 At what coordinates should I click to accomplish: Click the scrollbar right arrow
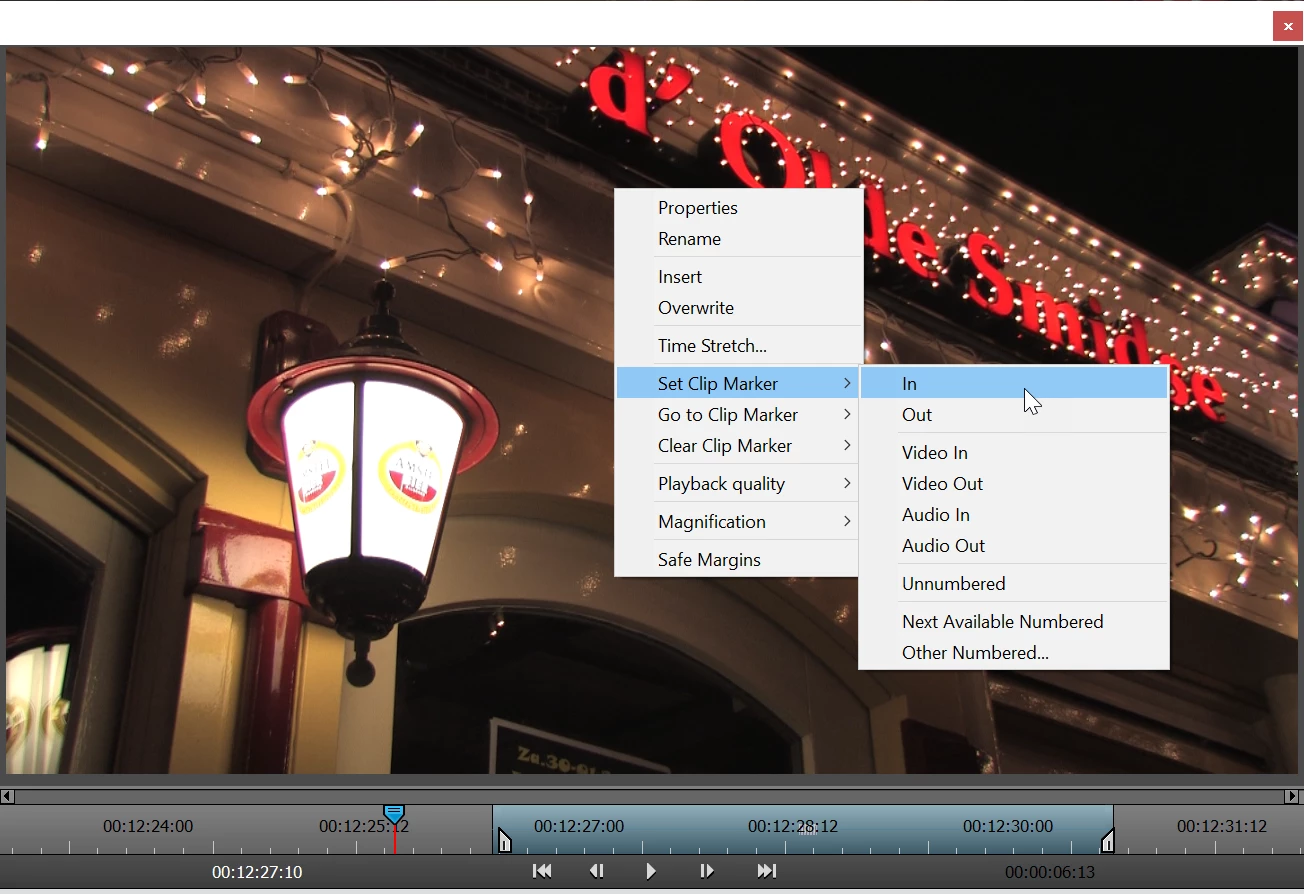(x=1292, y=797)
